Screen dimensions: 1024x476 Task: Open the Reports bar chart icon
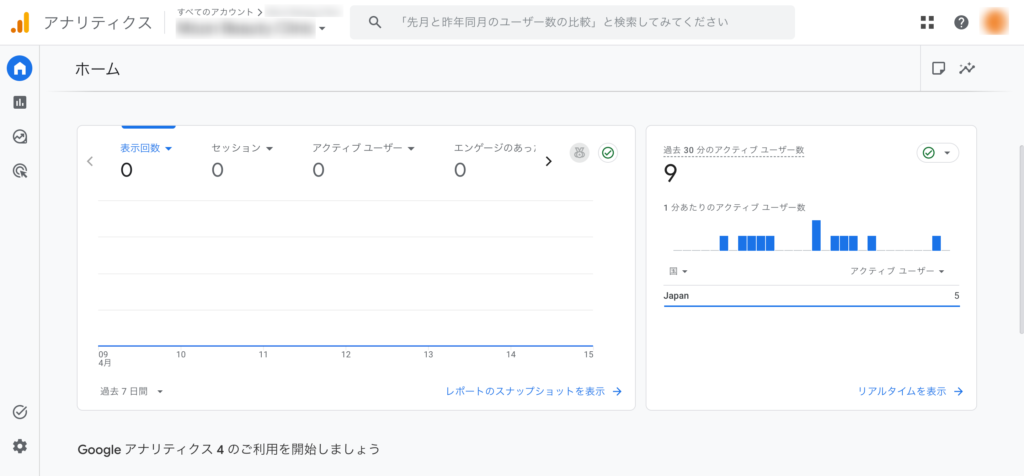20,102
